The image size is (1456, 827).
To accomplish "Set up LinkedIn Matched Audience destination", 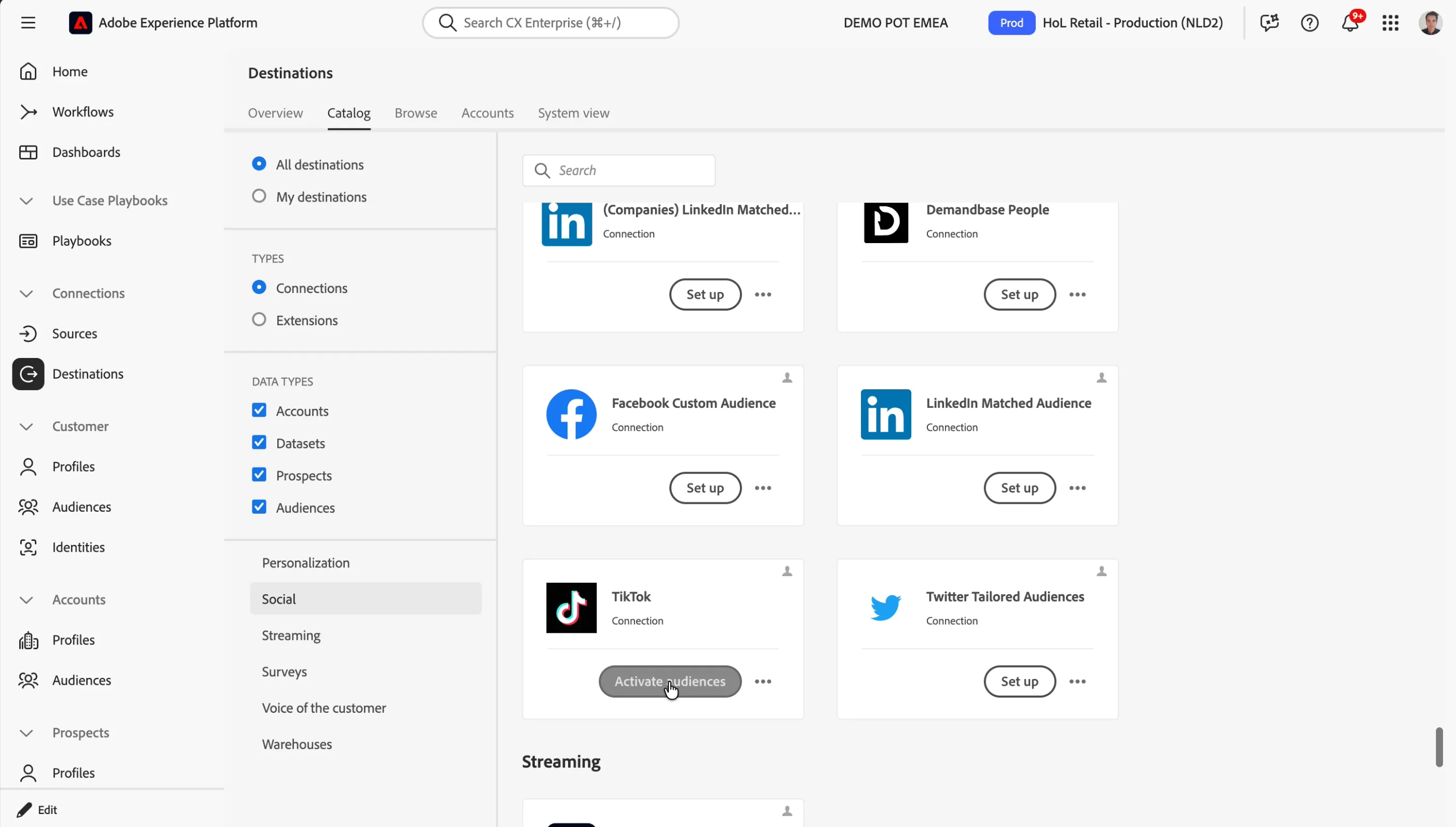I will coord(1019,487).
